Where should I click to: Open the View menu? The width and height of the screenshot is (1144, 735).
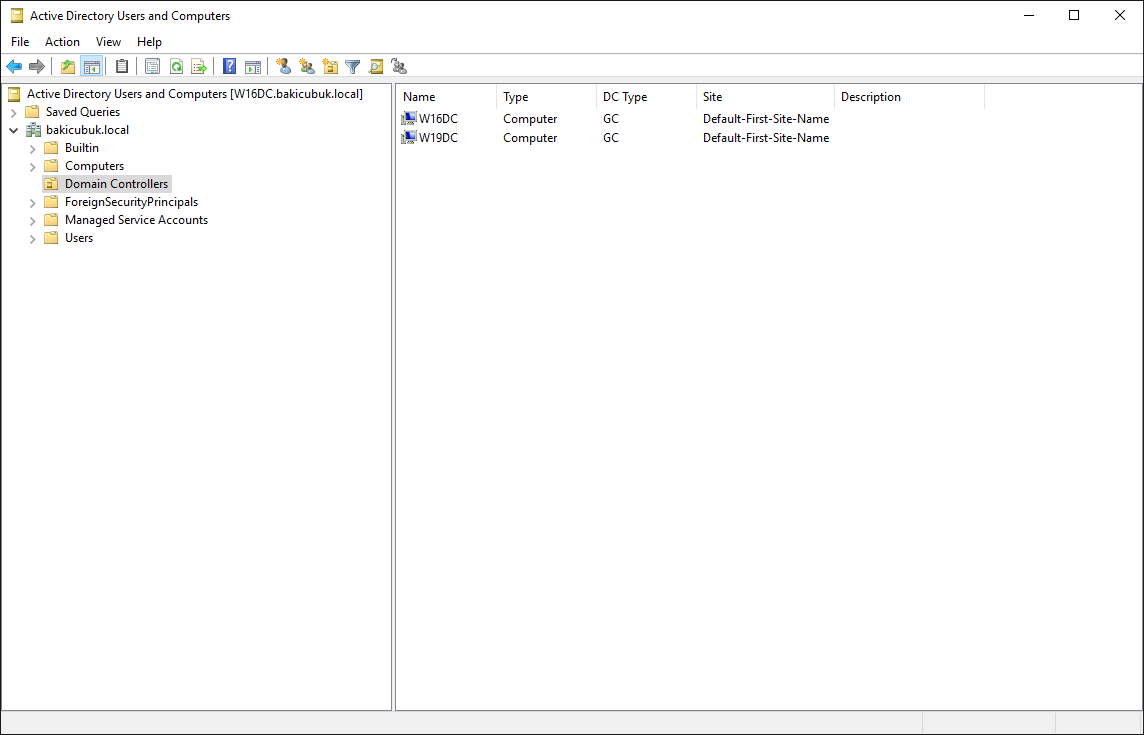(109, 42)
